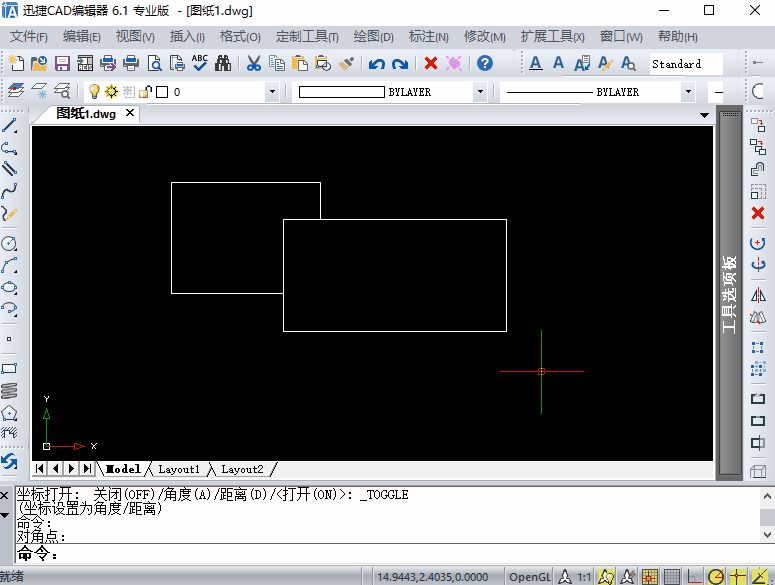This screenshot has width=775, height=585.
Task: Toggle annotation lightbulb icon in status bar
Action: tap(606, 577)
